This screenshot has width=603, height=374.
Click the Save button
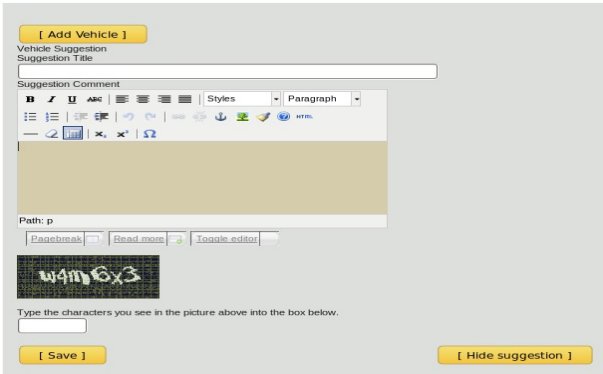pos(63,355)
